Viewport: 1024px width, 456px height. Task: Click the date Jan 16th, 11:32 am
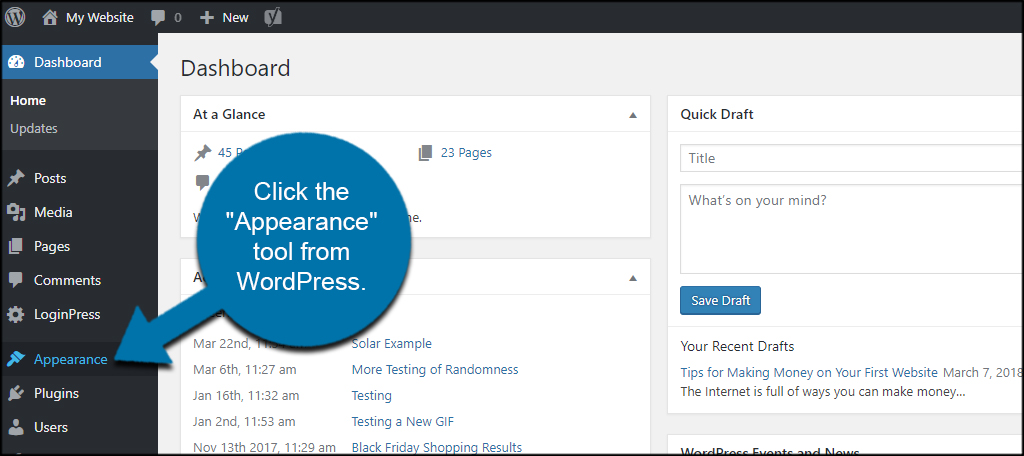pyautogui.click(x=246, y=396)
